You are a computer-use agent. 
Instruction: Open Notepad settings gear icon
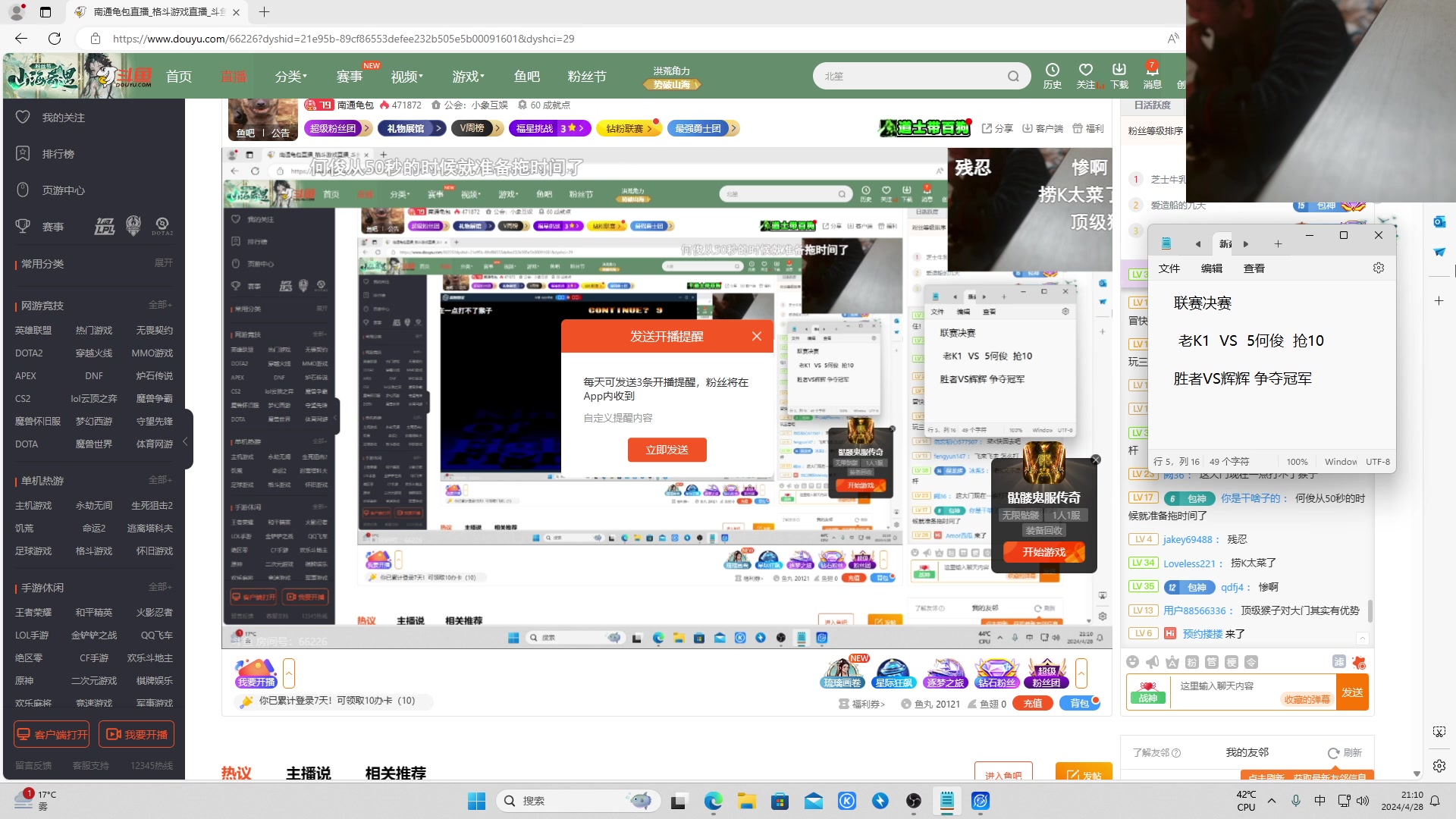point(1378,267)
